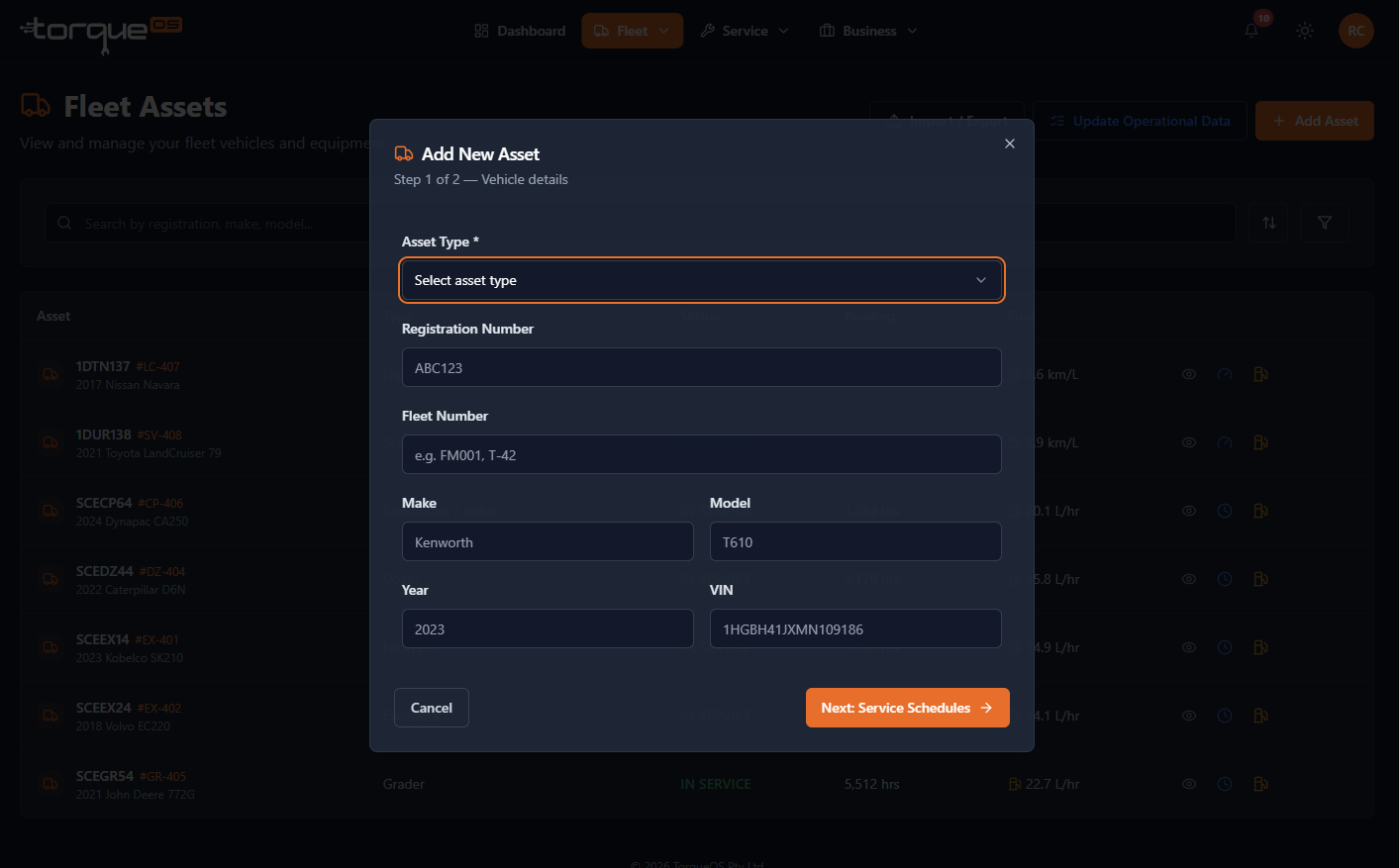Screen dimensions: 1399x868
Task: Click hours clock icon for SCEDZ44
Action: (1225, 579)
